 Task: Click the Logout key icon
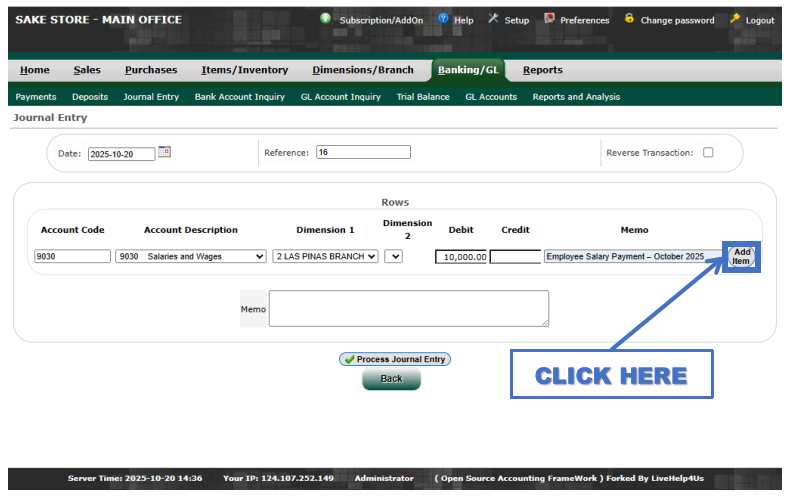coord(735,19)
